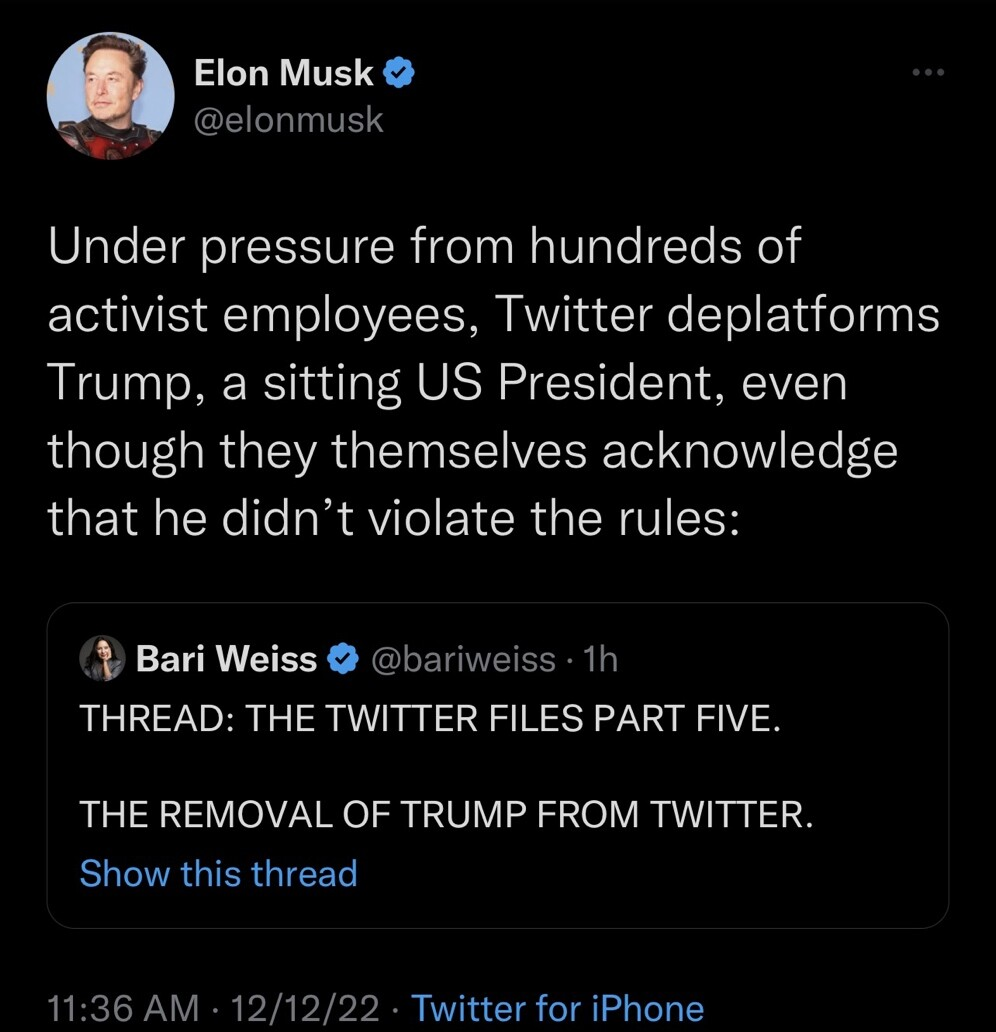Click empty space right of Show this thread
996x1032 pixels.
click(x=650, y=873)
